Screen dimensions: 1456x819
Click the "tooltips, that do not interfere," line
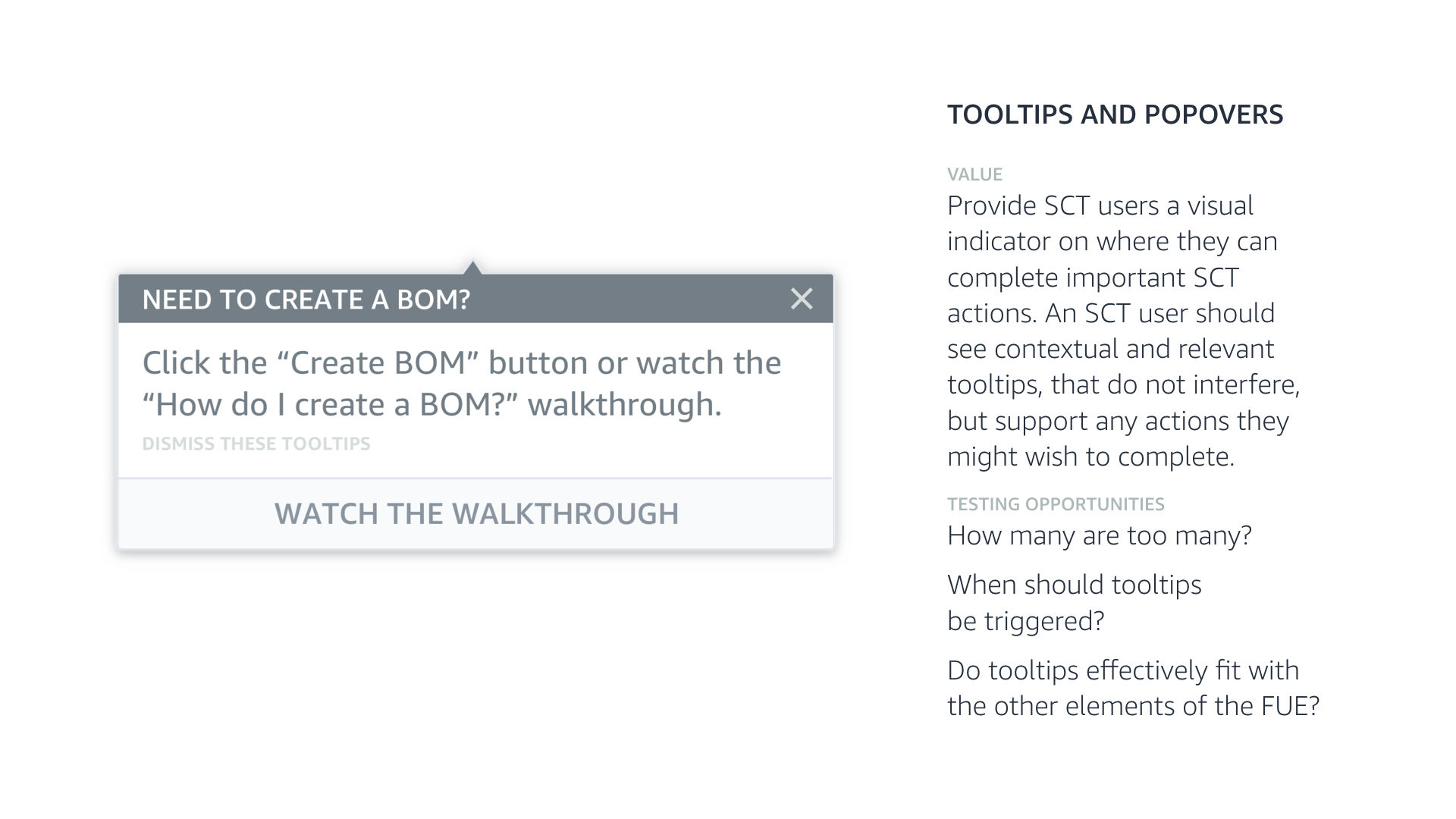coord(1123,384)
